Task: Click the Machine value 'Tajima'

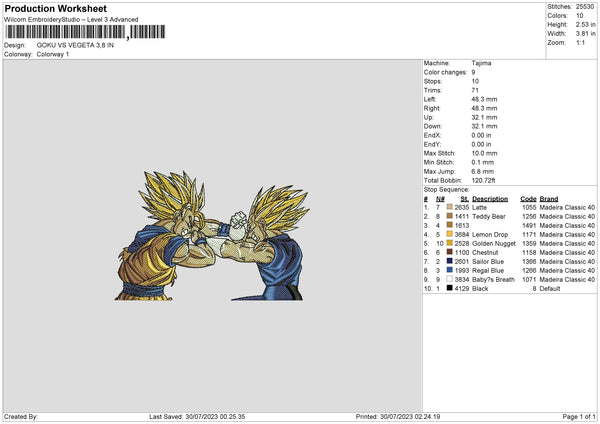Action: click(x=481, y=63)
